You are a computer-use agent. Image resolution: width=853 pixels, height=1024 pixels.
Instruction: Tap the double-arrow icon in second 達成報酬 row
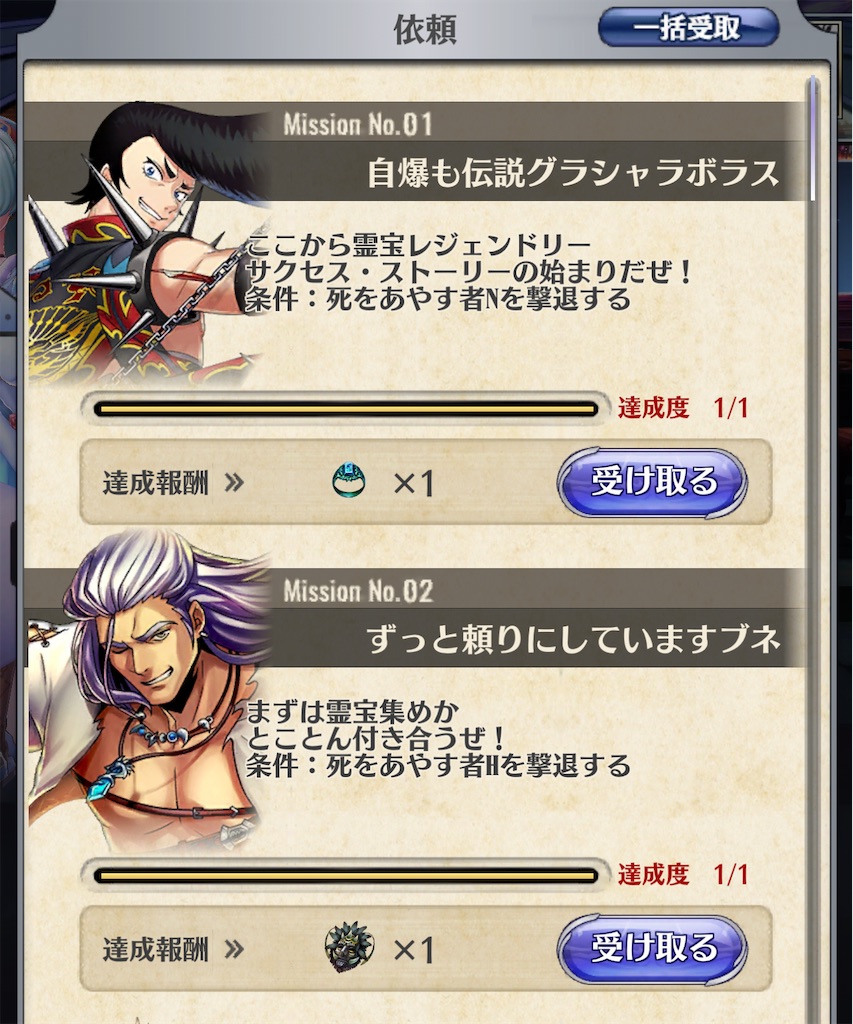pyautogui.click(x=234, y=949)
